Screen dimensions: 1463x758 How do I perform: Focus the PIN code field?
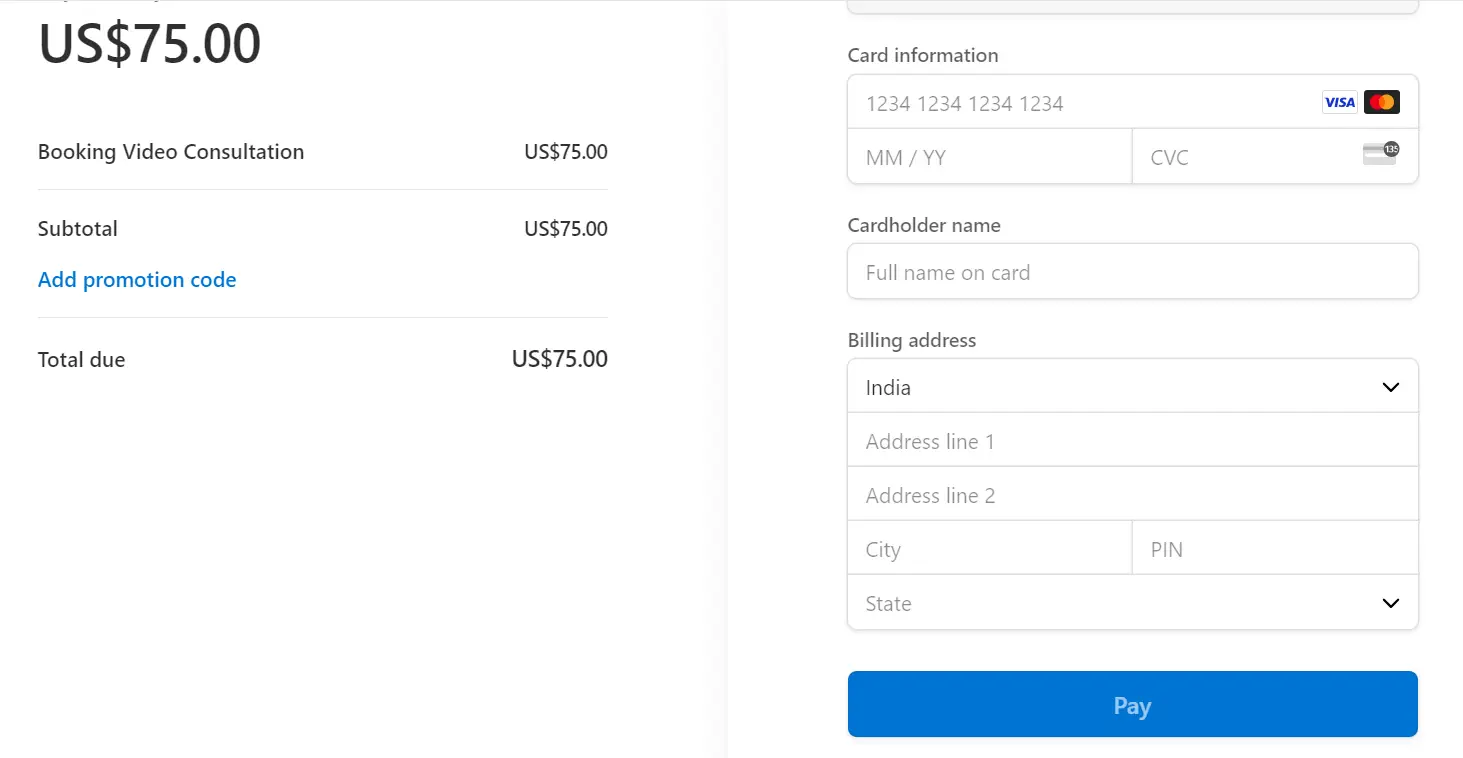pyautogui.click(x=1274, y=550)
